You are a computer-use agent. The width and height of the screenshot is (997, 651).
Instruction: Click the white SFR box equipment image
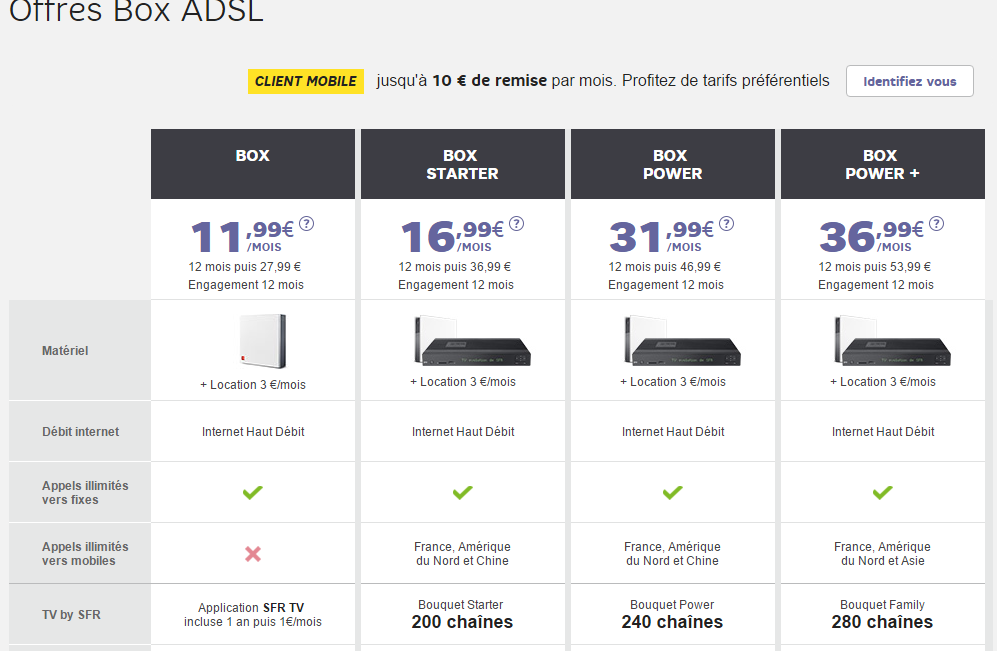click(x=261, y=341)
